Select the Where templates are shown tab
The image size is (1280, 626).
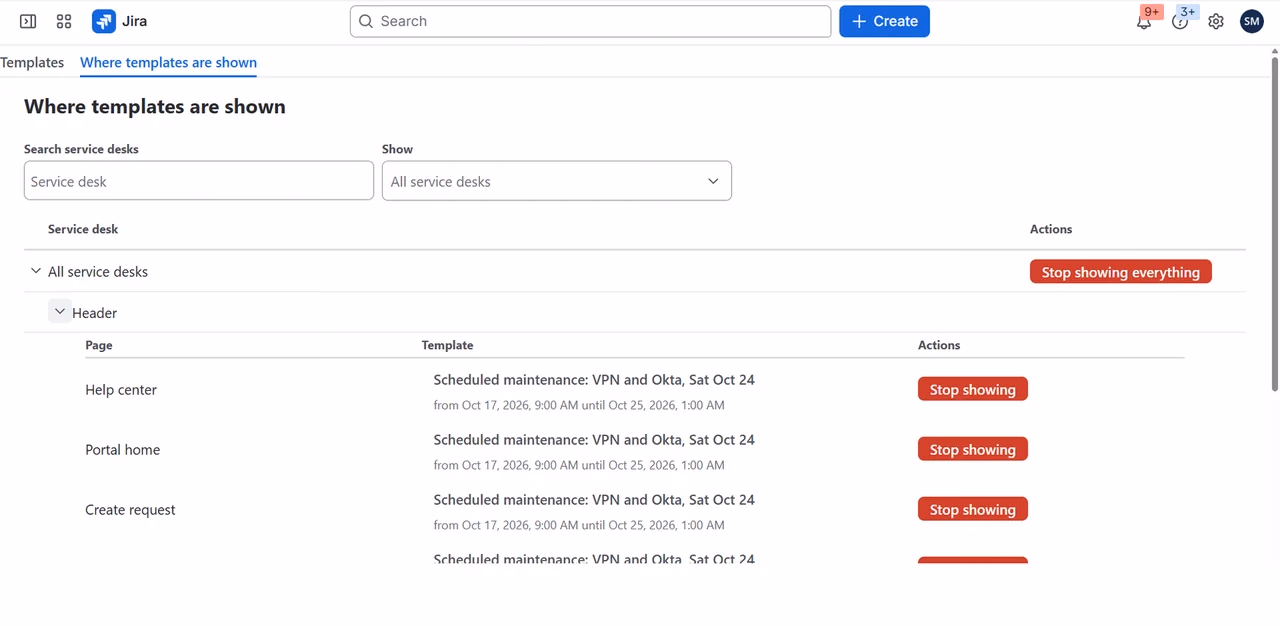coord(168,62)
